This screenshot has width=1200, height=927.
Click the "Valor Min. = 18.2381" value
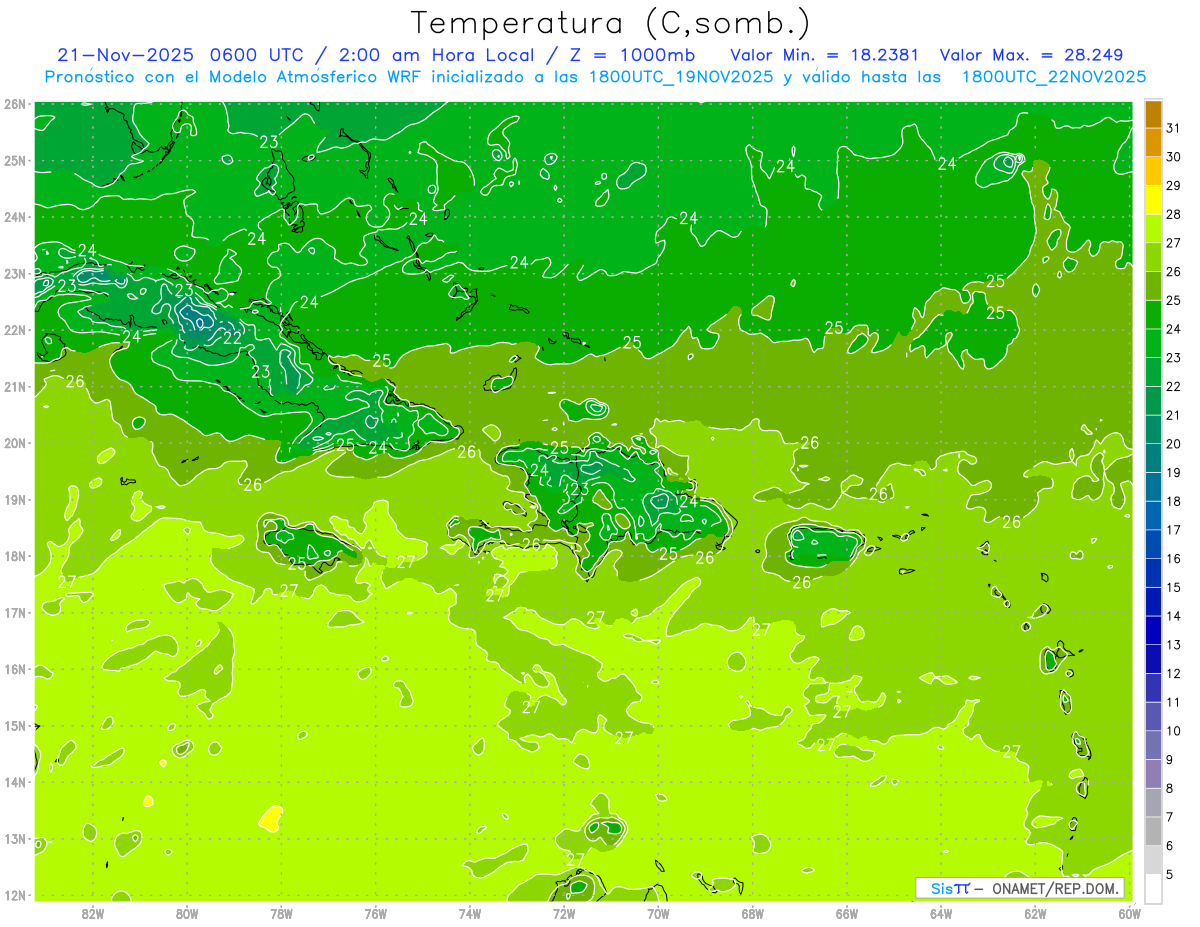click(x=824, y=55)
